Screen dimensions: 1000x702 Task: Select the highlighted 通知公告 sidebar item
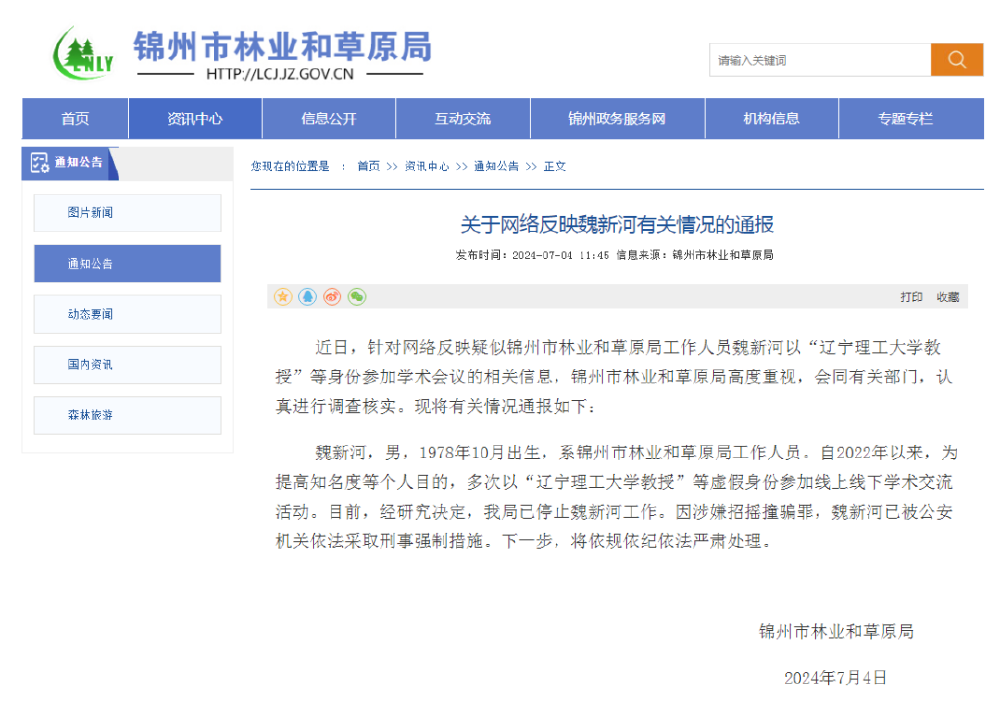[128, 263]
